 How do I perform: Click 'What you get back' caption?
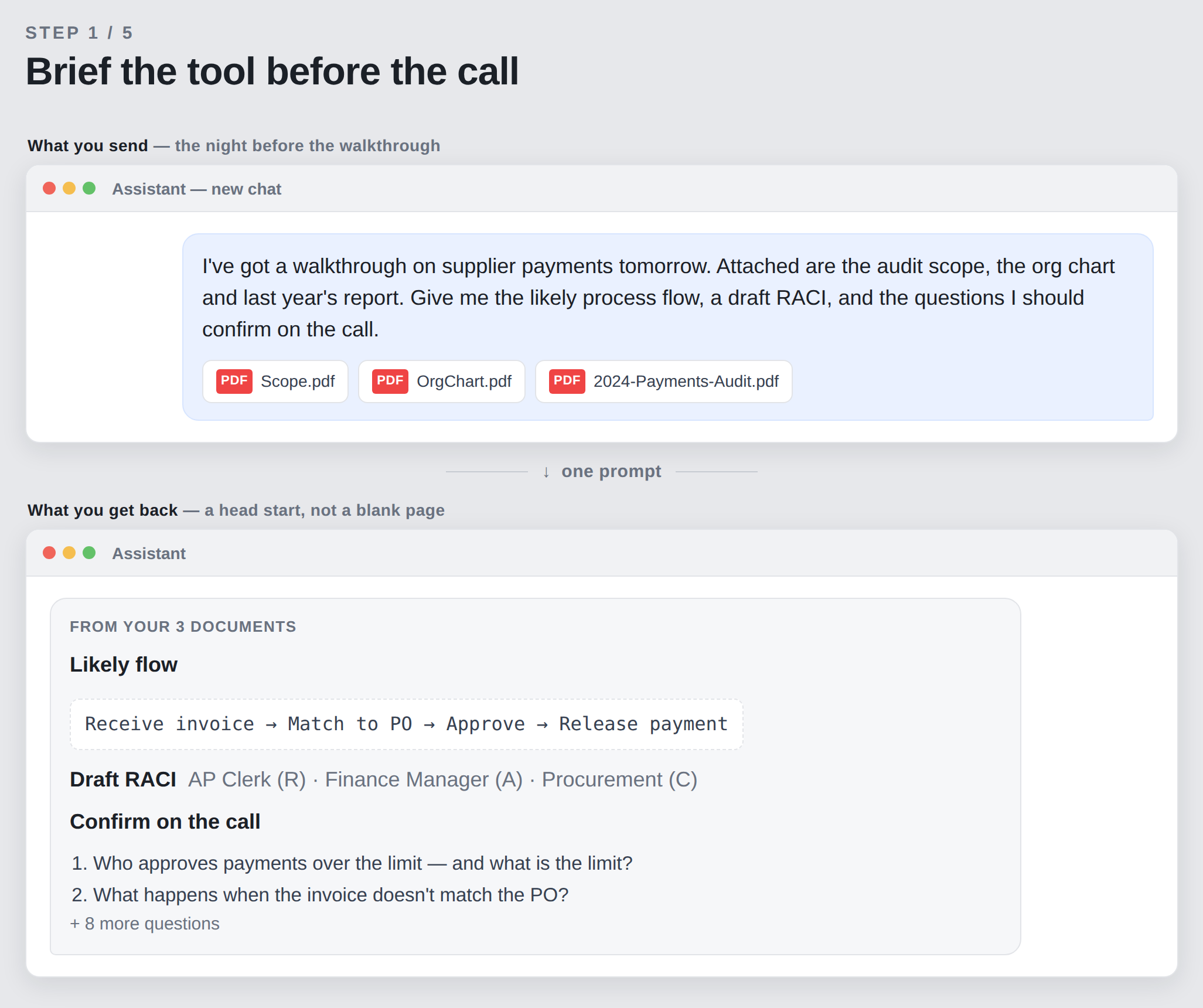[103, 510]
